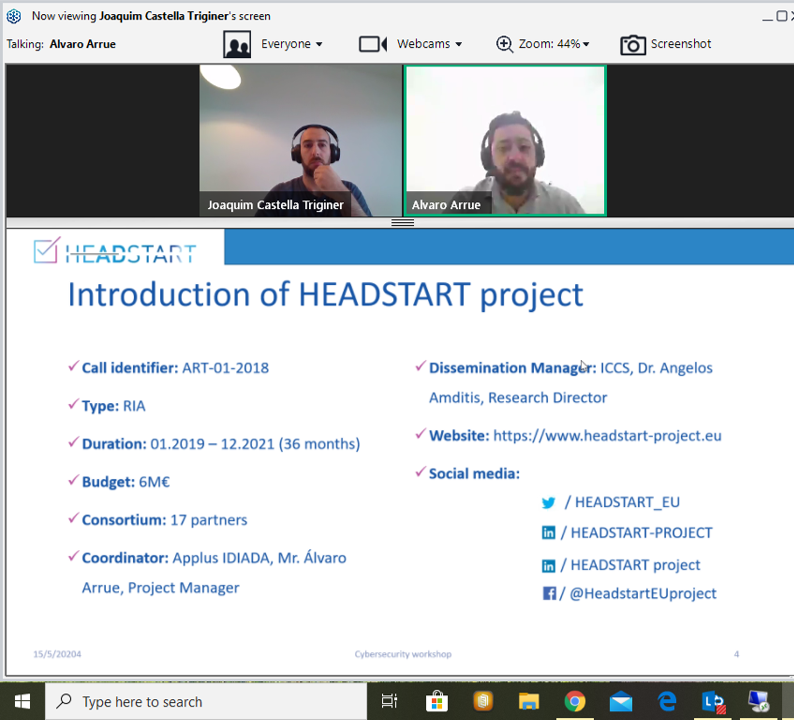
Task: Open the Lync app from taskbar
Action: point(713,701)
